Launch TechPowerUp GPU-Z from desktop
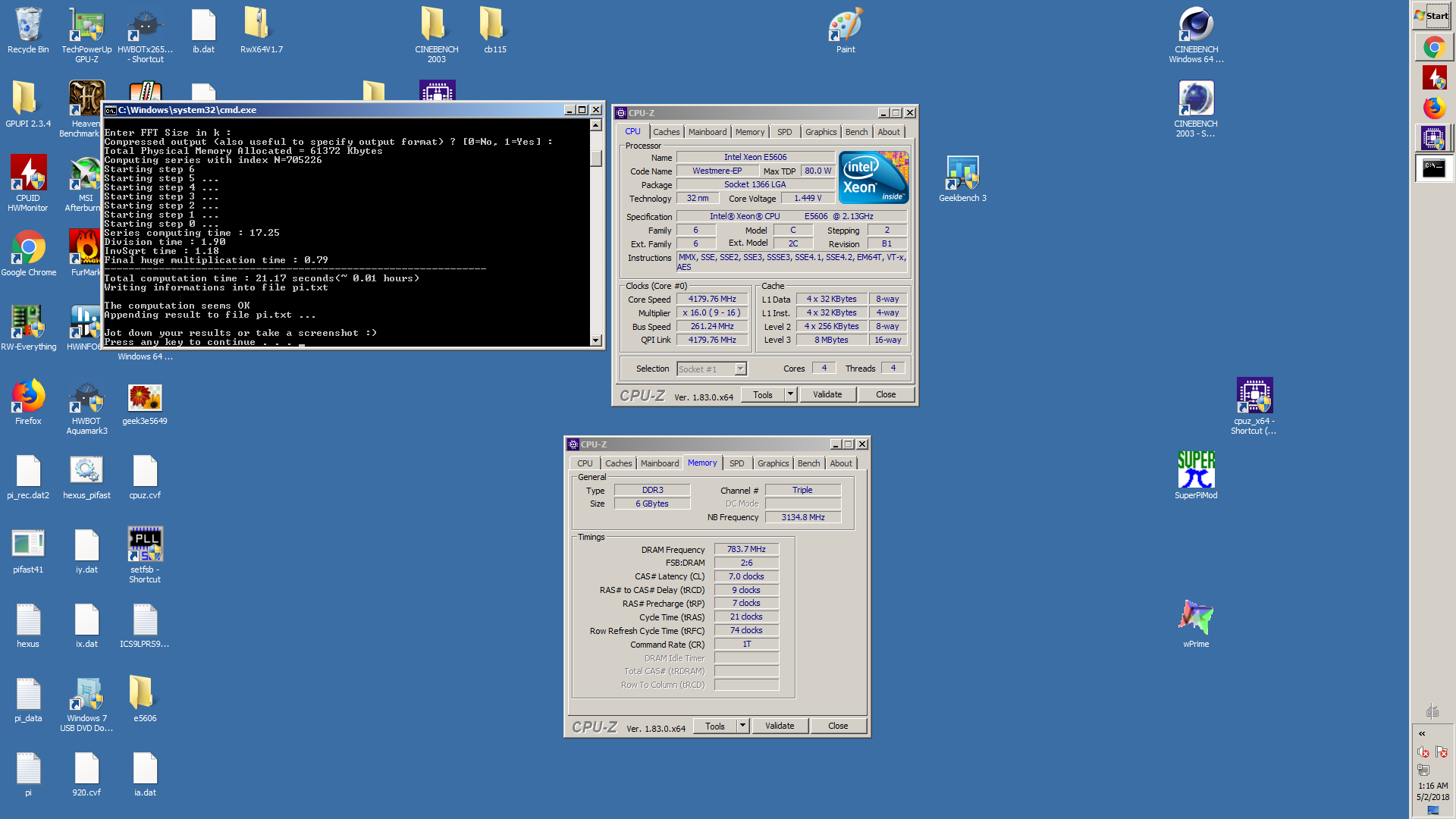Screen dimensions: 1456x819 coord(86,34)
